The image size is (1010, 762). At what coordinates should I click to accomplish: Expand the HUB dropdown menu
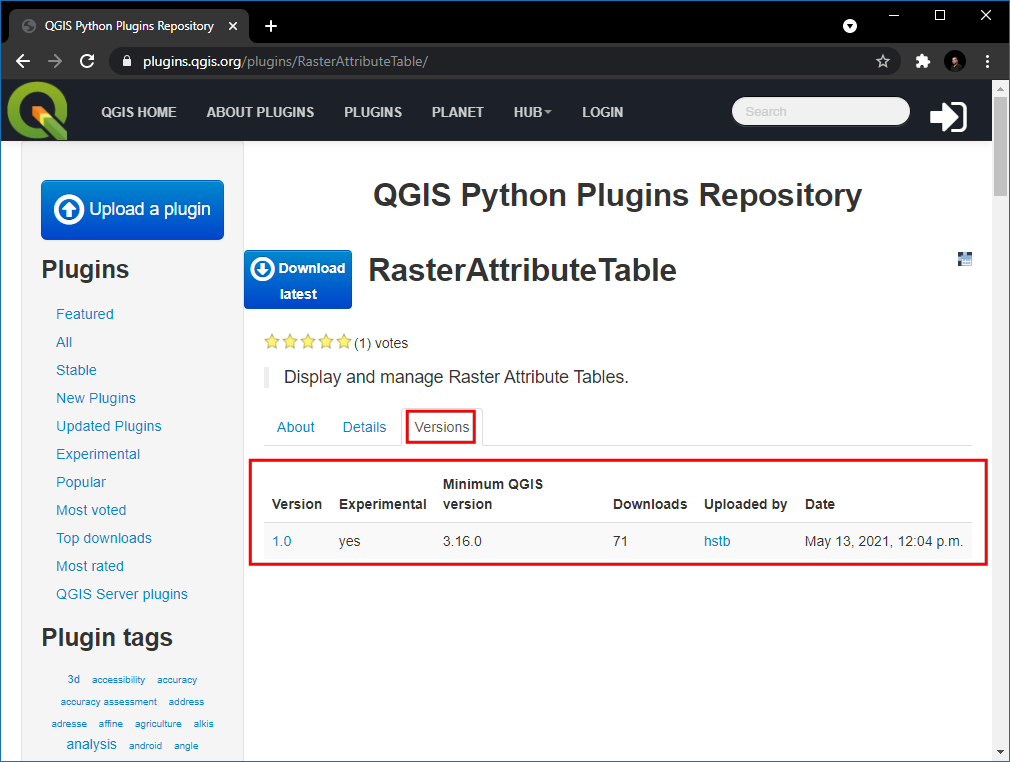point(532,112)
